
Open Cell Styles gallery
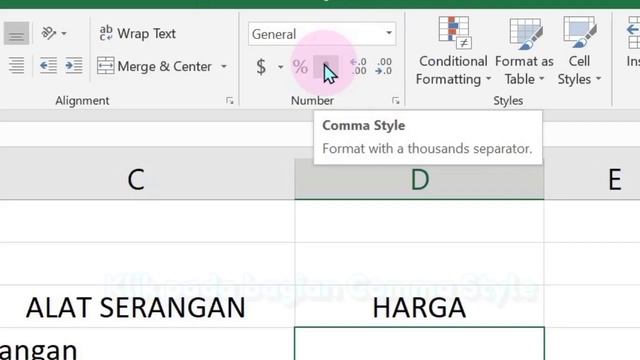point(579,51)
